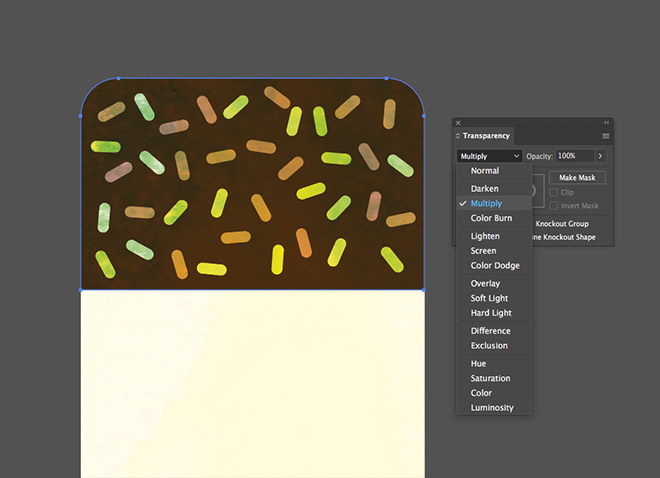Enable the Invert Mask checkbox

pos(554,206)
